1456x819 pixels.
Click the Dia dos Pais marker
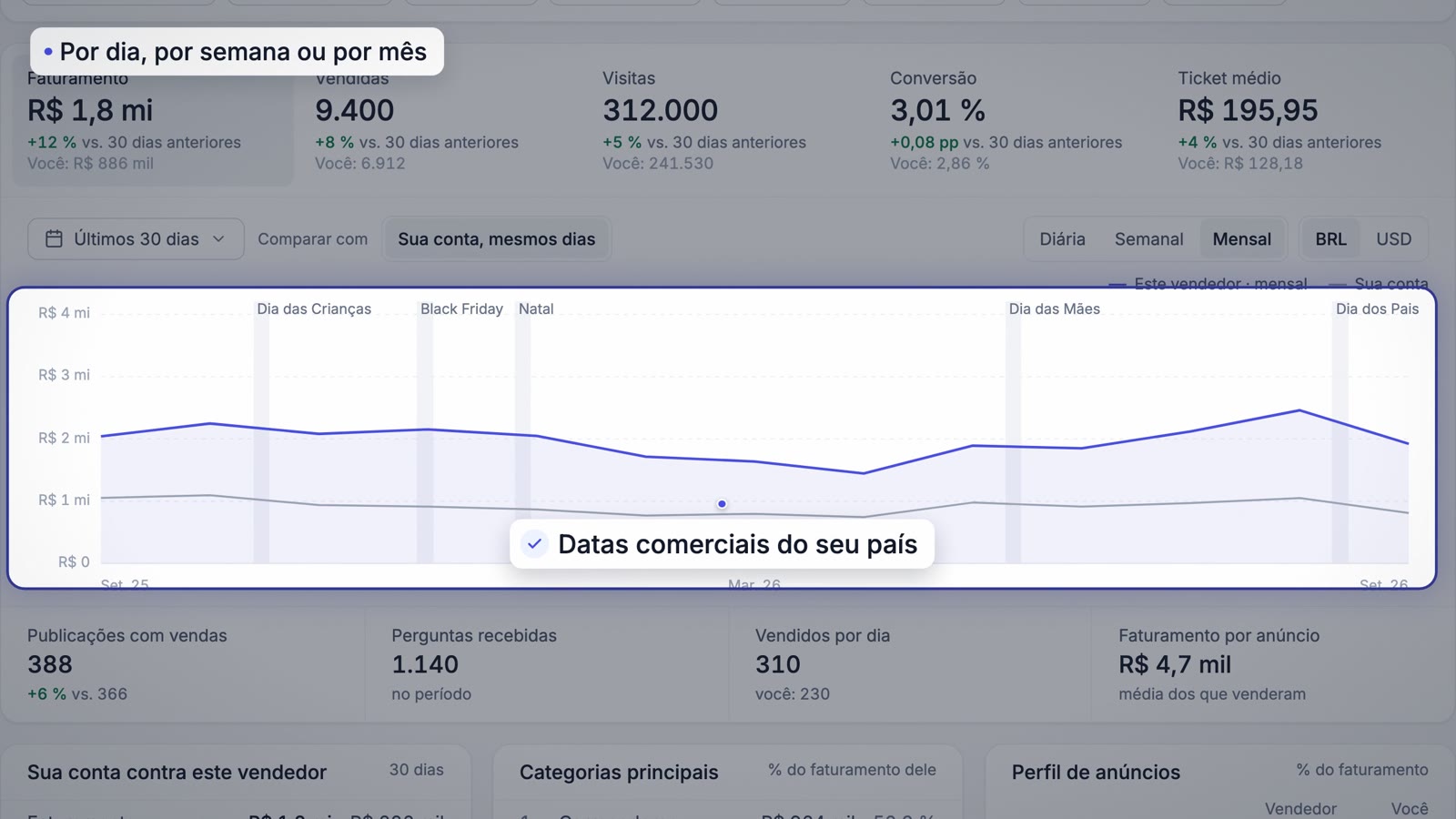1377,309
